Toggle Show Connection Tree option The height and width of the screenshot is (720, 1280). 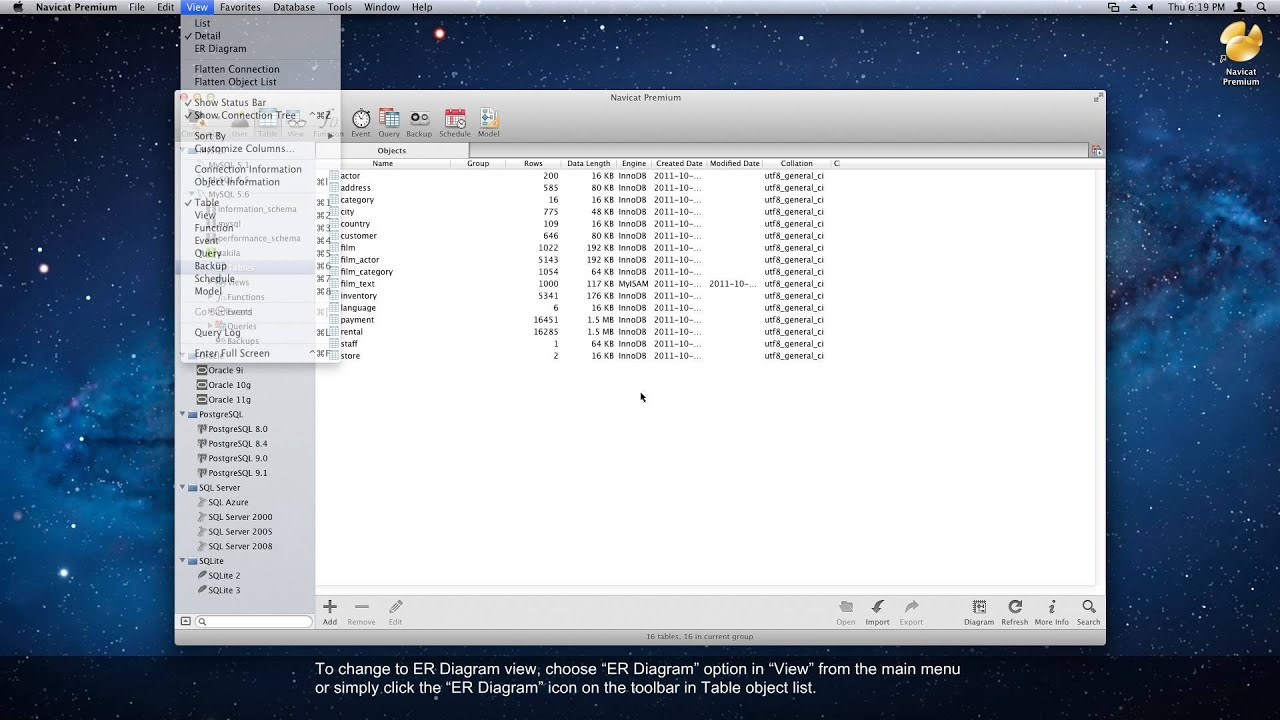pyautogui.click(x=245, y=115)
